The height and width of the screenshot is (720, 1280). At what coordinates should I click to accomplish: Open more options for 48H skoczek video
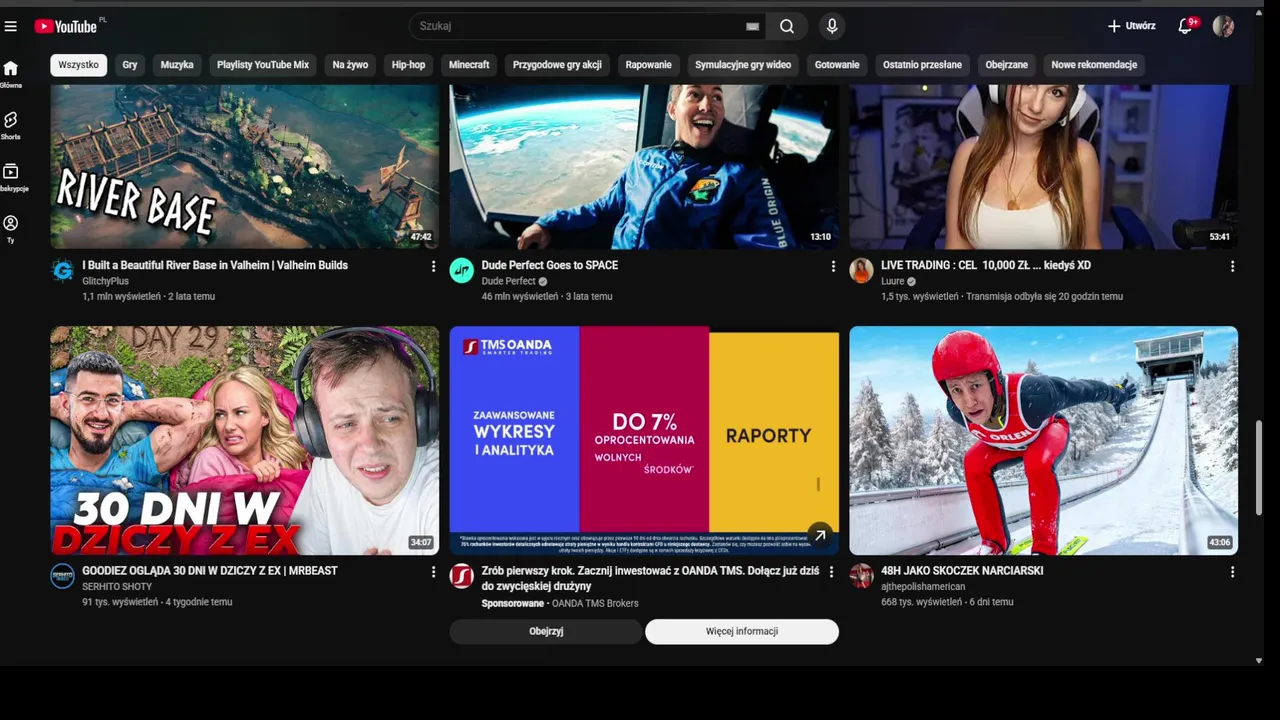tap(1232, 572)
